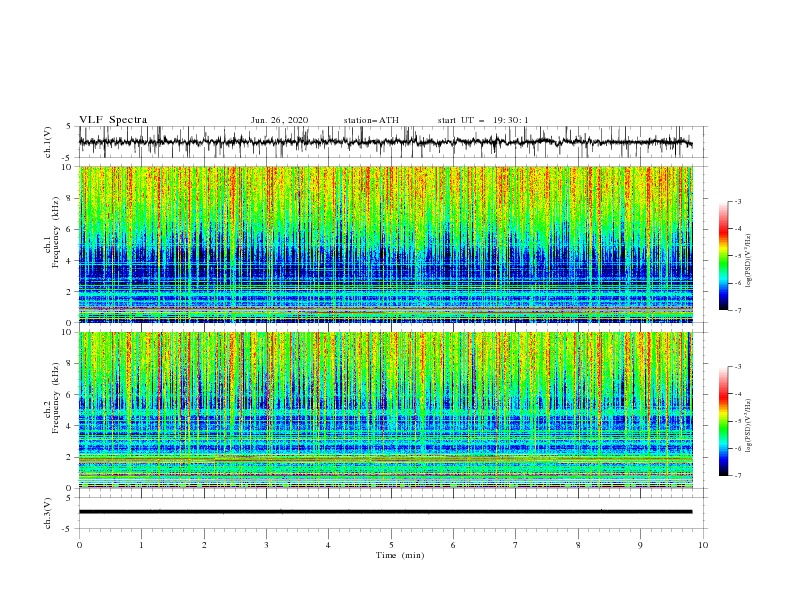Click the "0" tick on the time axis
This screenshot has width=792, height=612.
click(79, 545)
